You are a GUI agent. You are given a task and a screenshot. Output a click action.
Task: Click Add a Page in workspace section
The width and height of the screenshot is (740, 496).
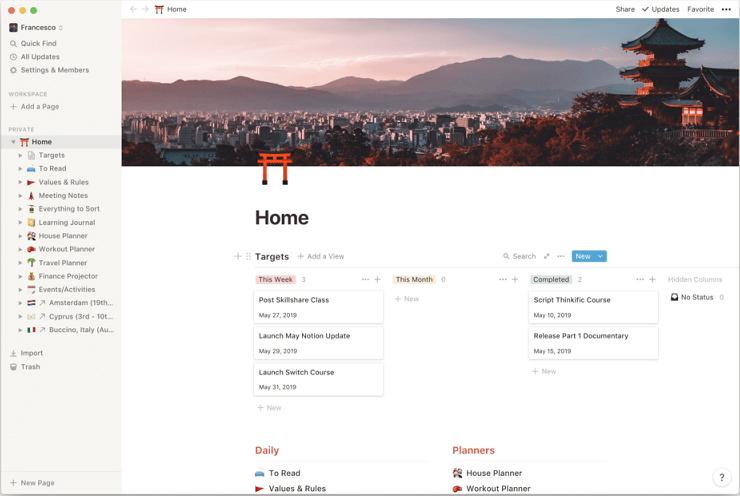coord(34,107)
